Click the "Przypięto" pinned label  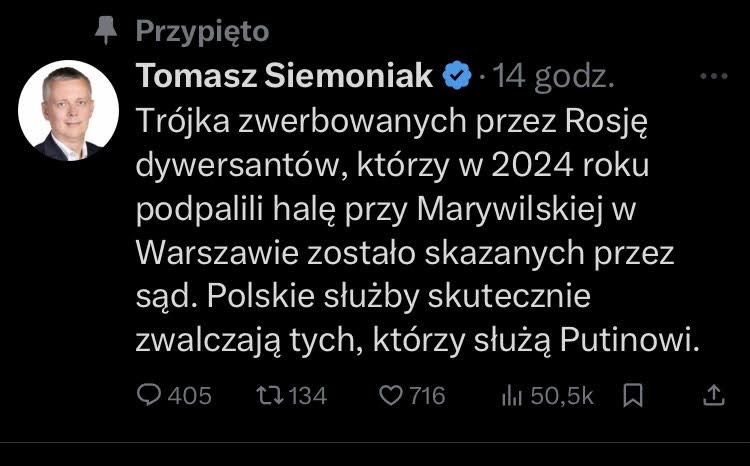202,31
